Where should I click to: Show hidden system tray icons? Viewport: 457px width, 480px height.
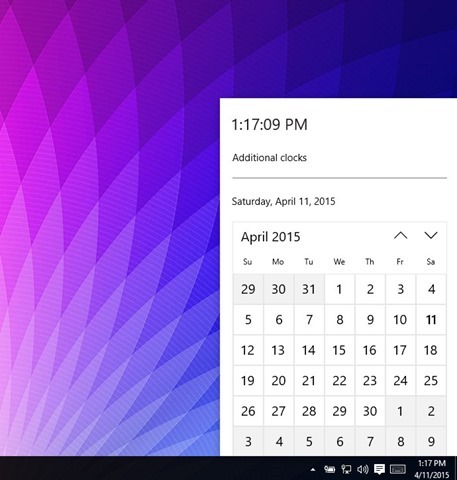click(313, 470)
